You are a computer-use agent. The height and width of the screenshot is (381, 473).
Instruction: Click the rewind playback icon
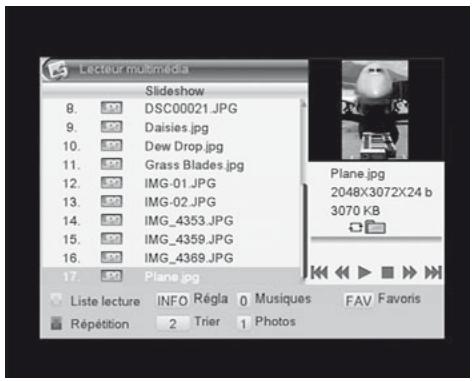point(342,272)
